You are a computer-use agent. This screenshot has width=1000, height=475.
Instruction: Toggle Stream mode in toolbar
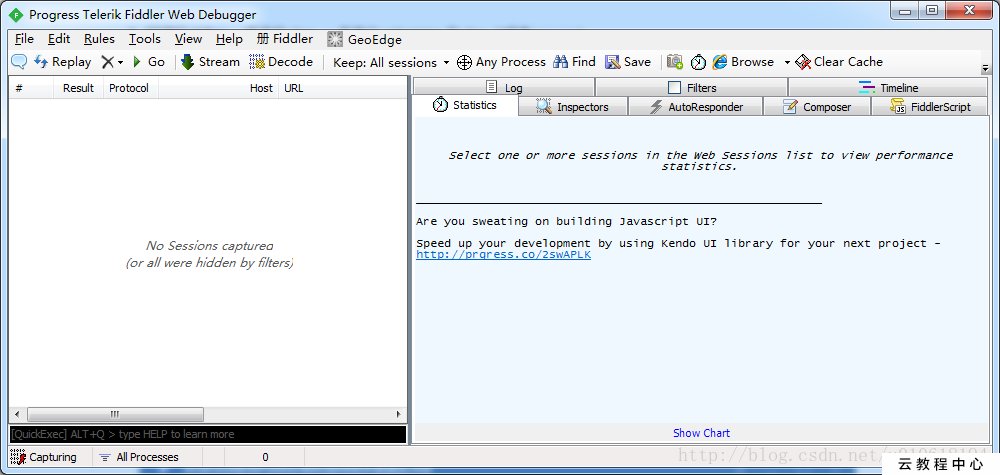[210, 62]
